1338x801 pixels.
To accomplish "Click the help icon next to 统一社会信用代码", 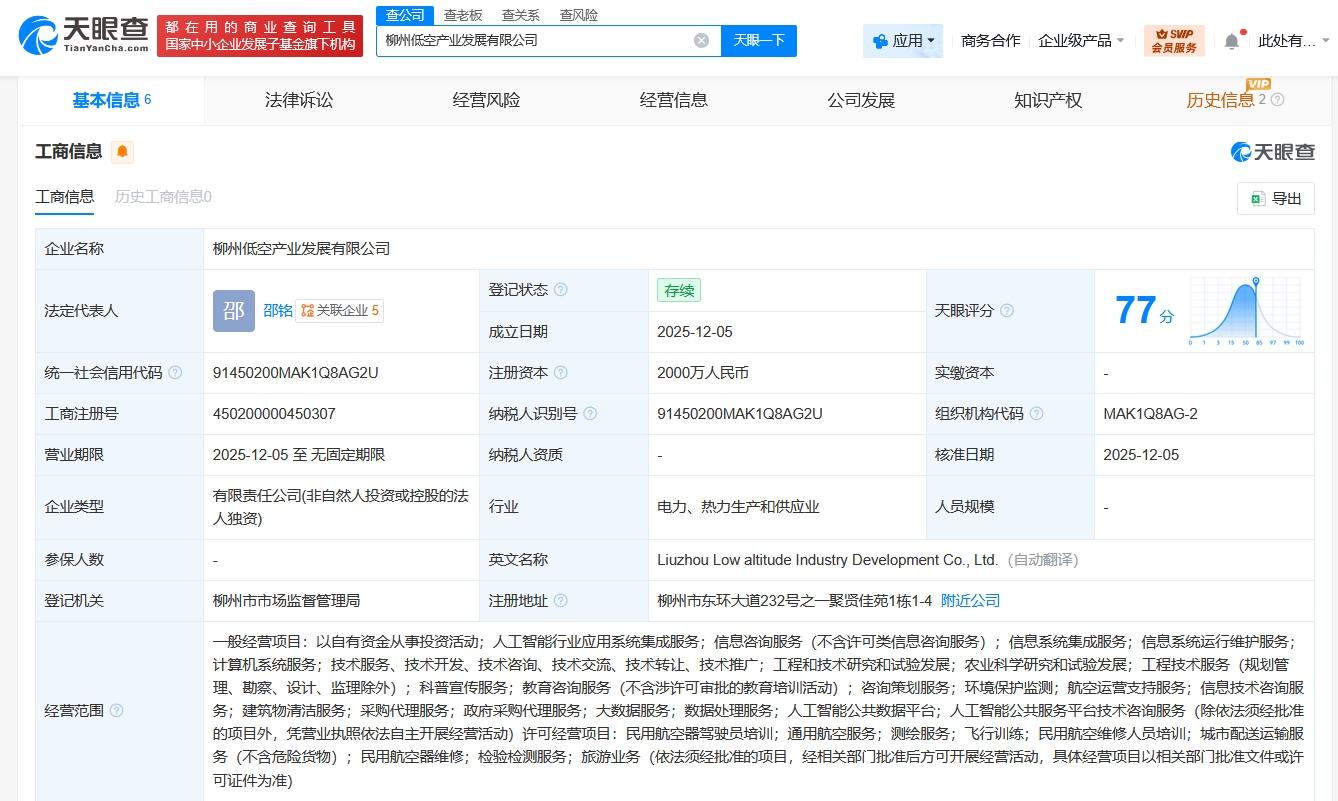I will click(x=175, y=373).
